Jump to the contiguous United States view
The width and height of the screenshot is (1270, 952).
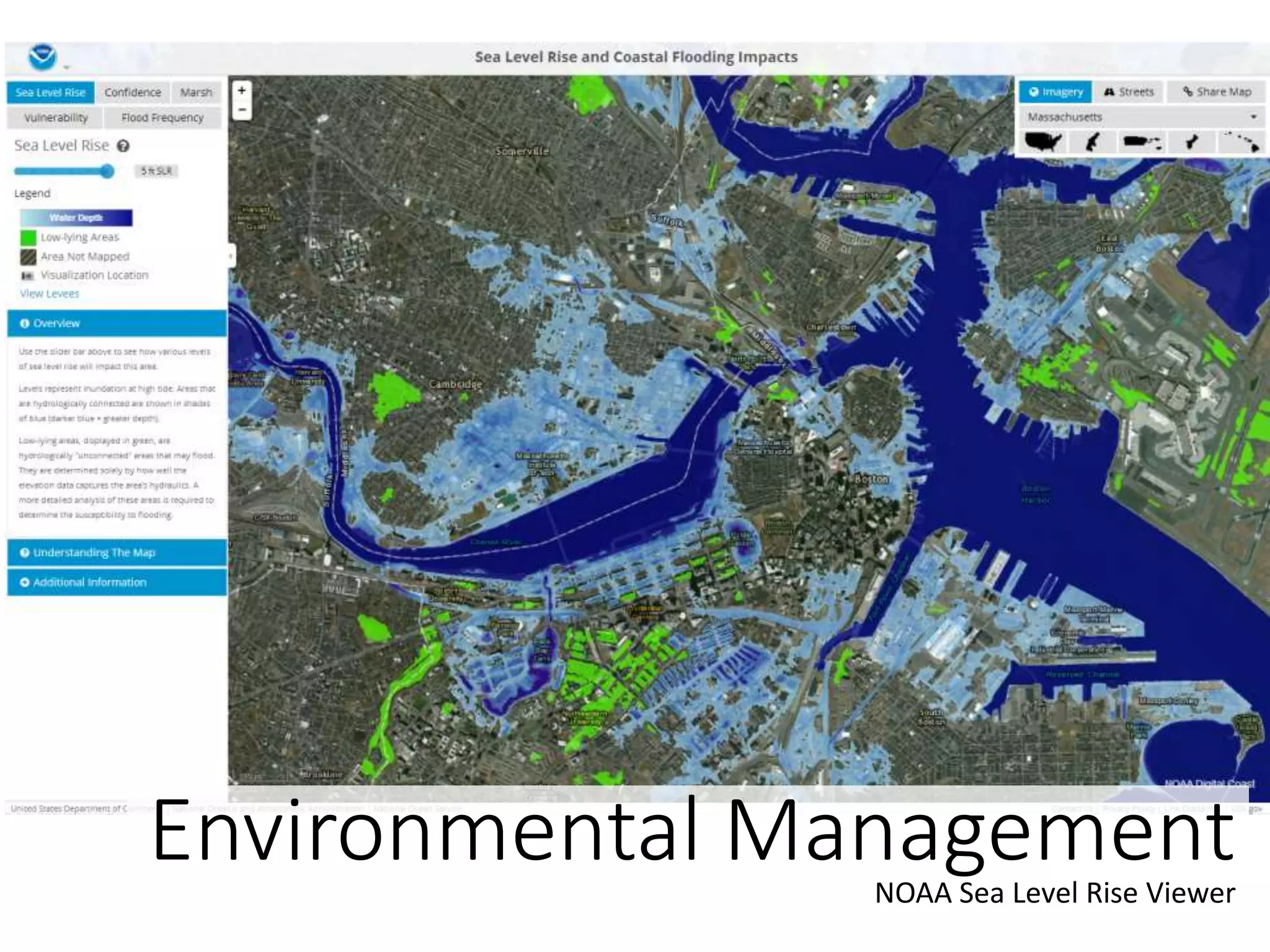(1044, 142)
